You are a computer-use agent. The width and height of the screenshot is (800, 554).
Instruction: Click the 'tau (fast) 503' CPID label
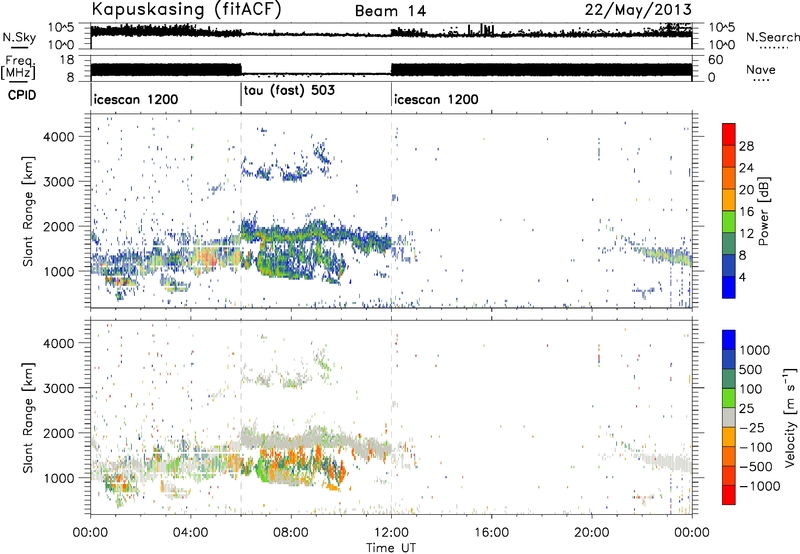coord(289,91)
